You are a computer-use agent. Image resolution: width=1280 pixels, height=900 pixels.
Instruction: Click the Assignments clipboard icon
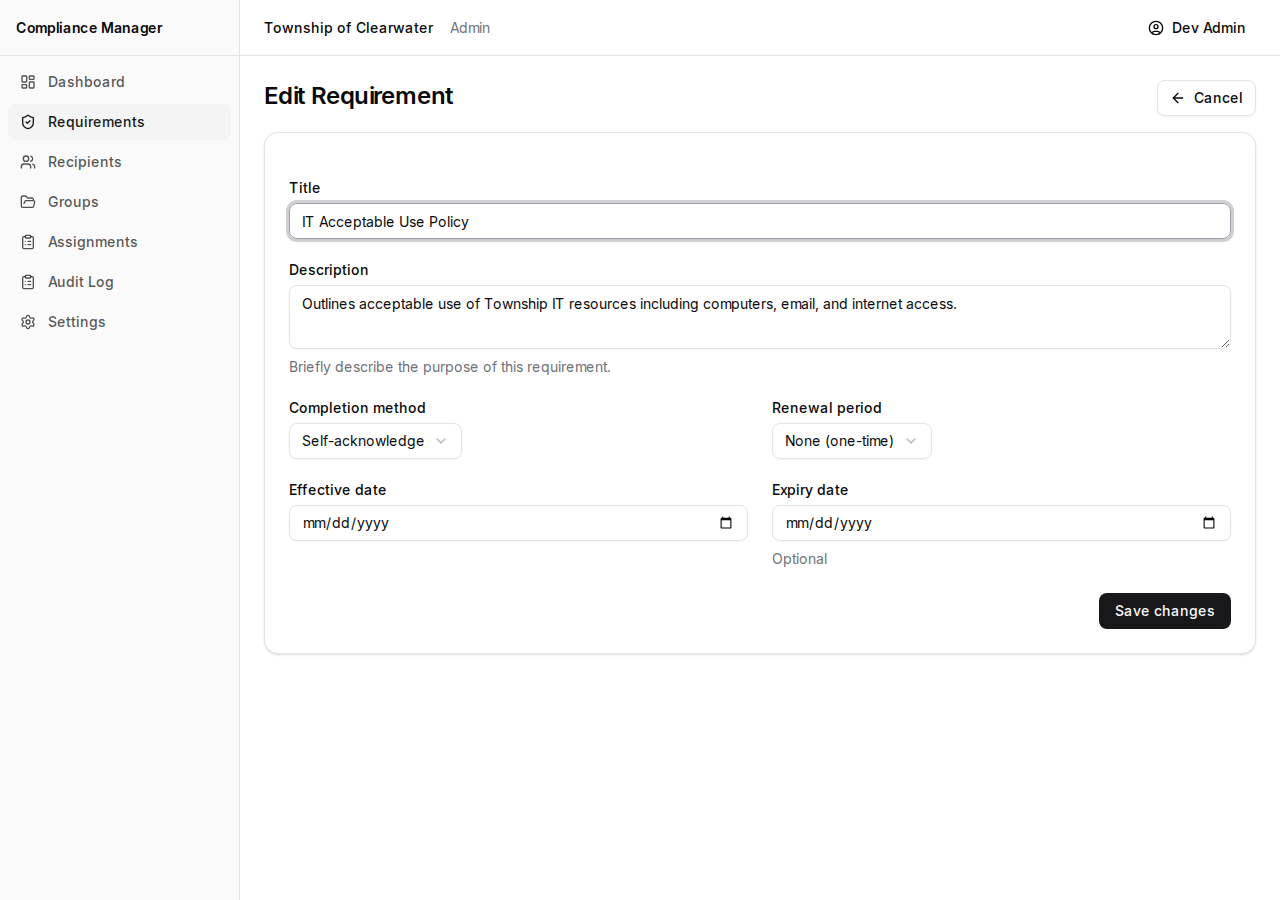coord(28,242)
